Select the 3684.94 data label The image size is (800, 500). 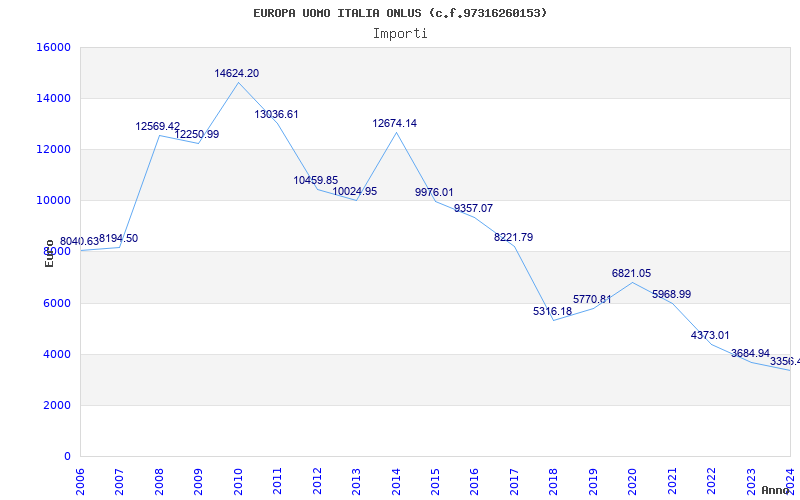coord(750,353)
